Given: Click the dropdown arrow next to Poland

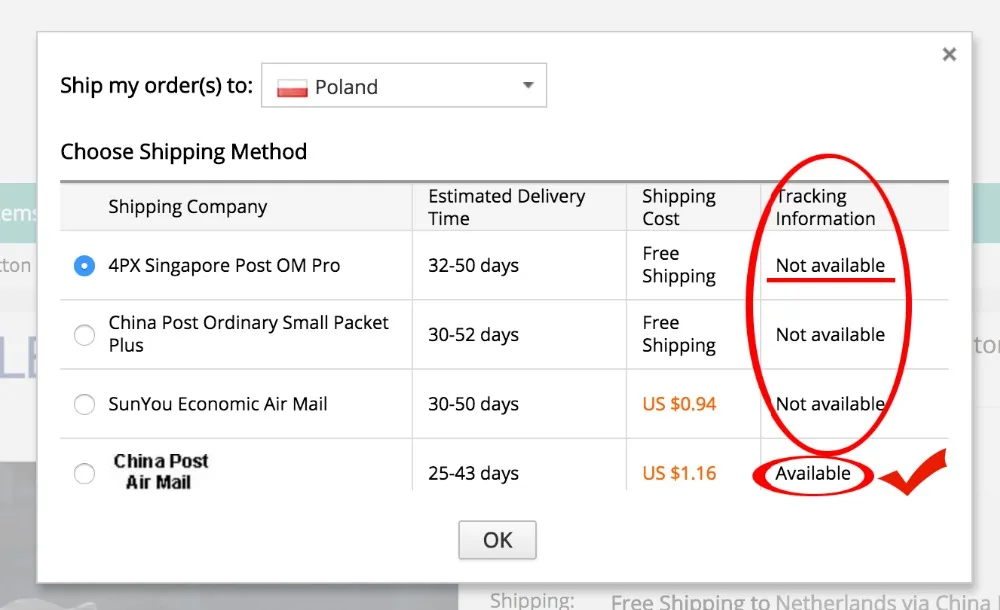Looking at the screenshot, I should [x=528, y=85].
